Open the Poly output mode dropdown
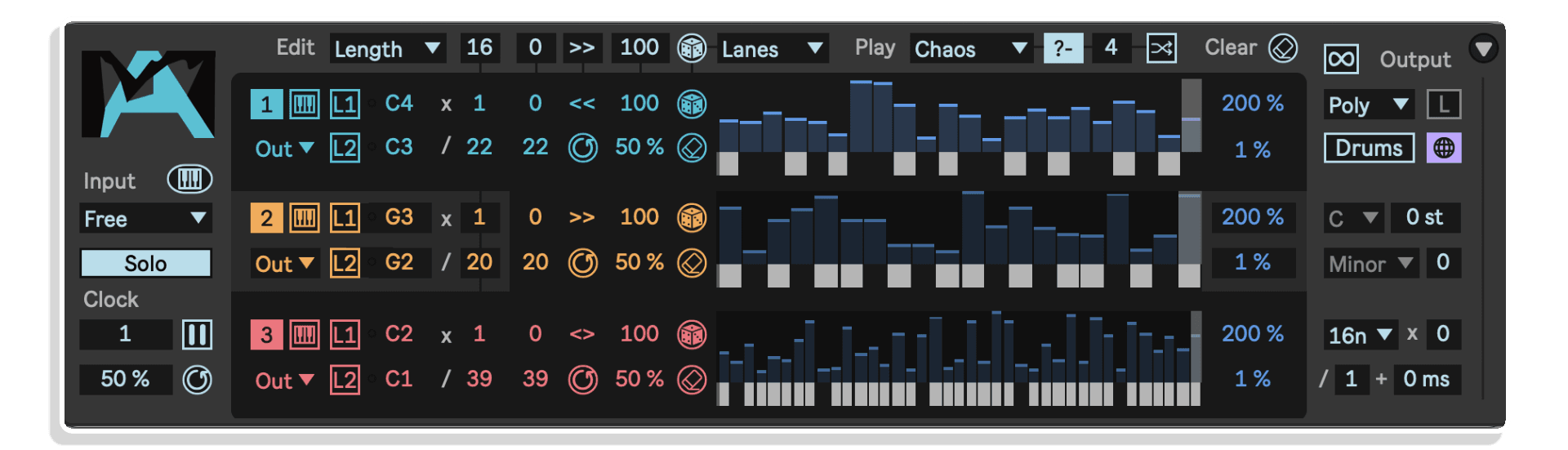Image resolution: width=1568 pixels, height=450 pixels. pos(1370,105)
